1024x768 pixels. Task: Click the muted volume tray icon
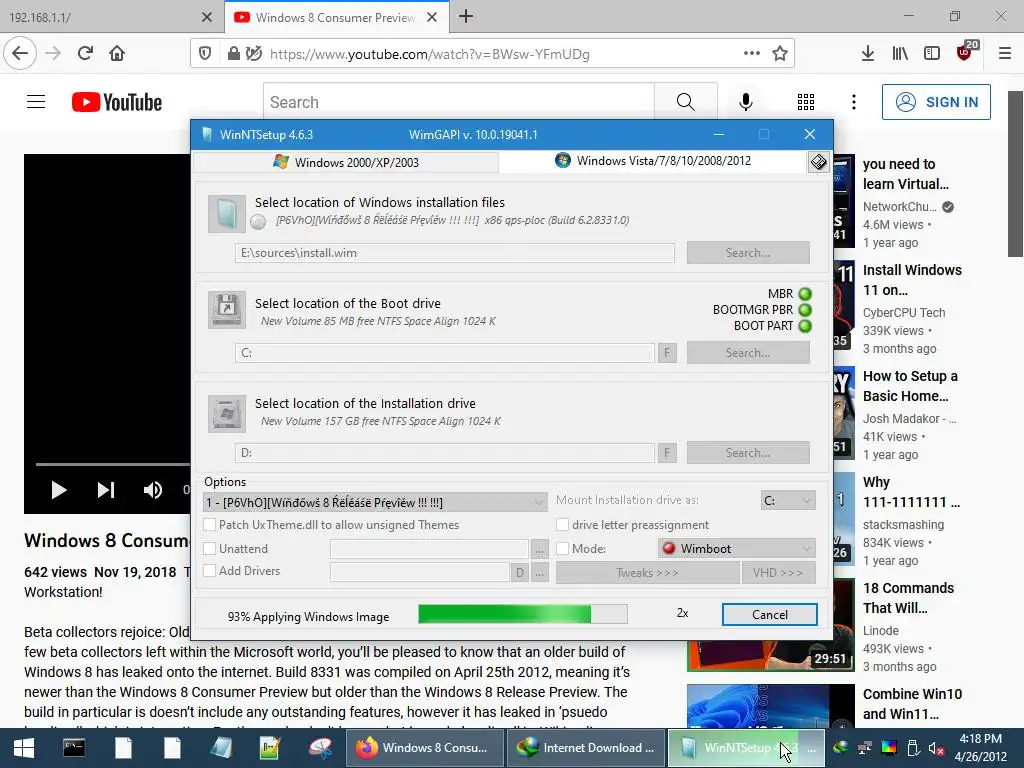[936, 748]
